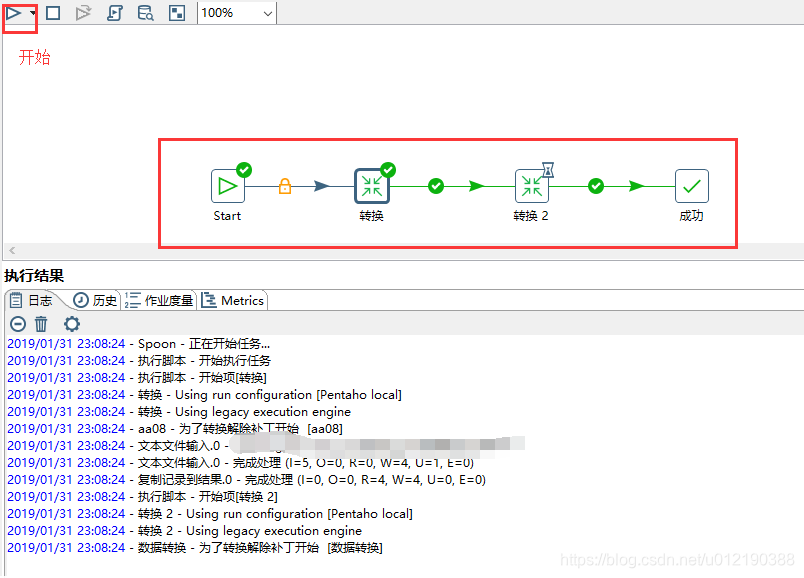This screenshot has height=578, width=804.
Task: Click the show error lines circle icon
Action: click(x=18, y=324)
